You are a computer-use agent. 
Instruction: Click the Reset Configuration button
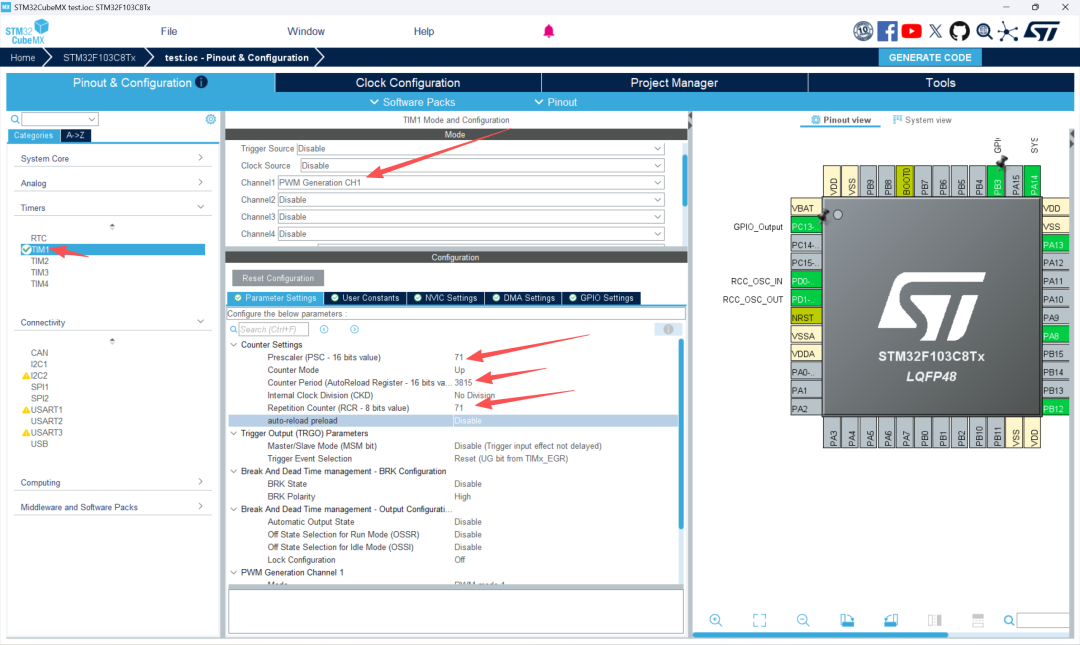point(278,278)
